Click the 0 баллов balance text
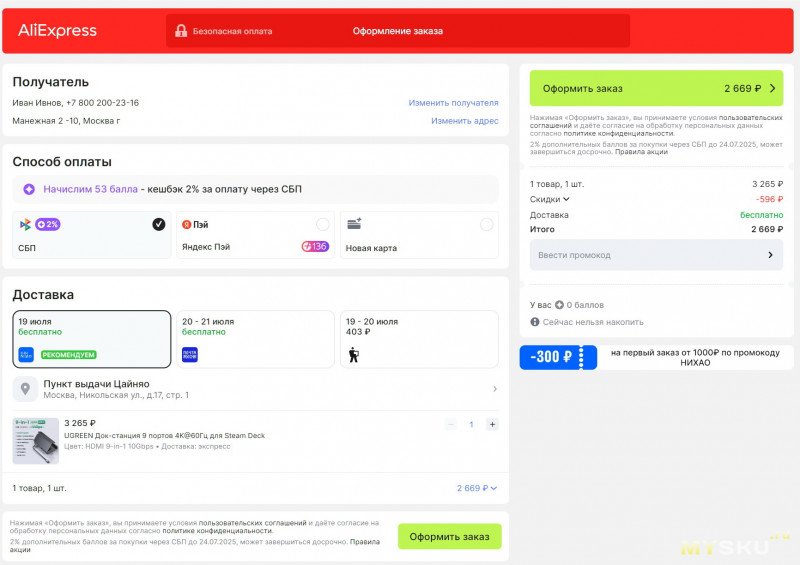Viewport: 800px width, 565px height. pos(585,305)
